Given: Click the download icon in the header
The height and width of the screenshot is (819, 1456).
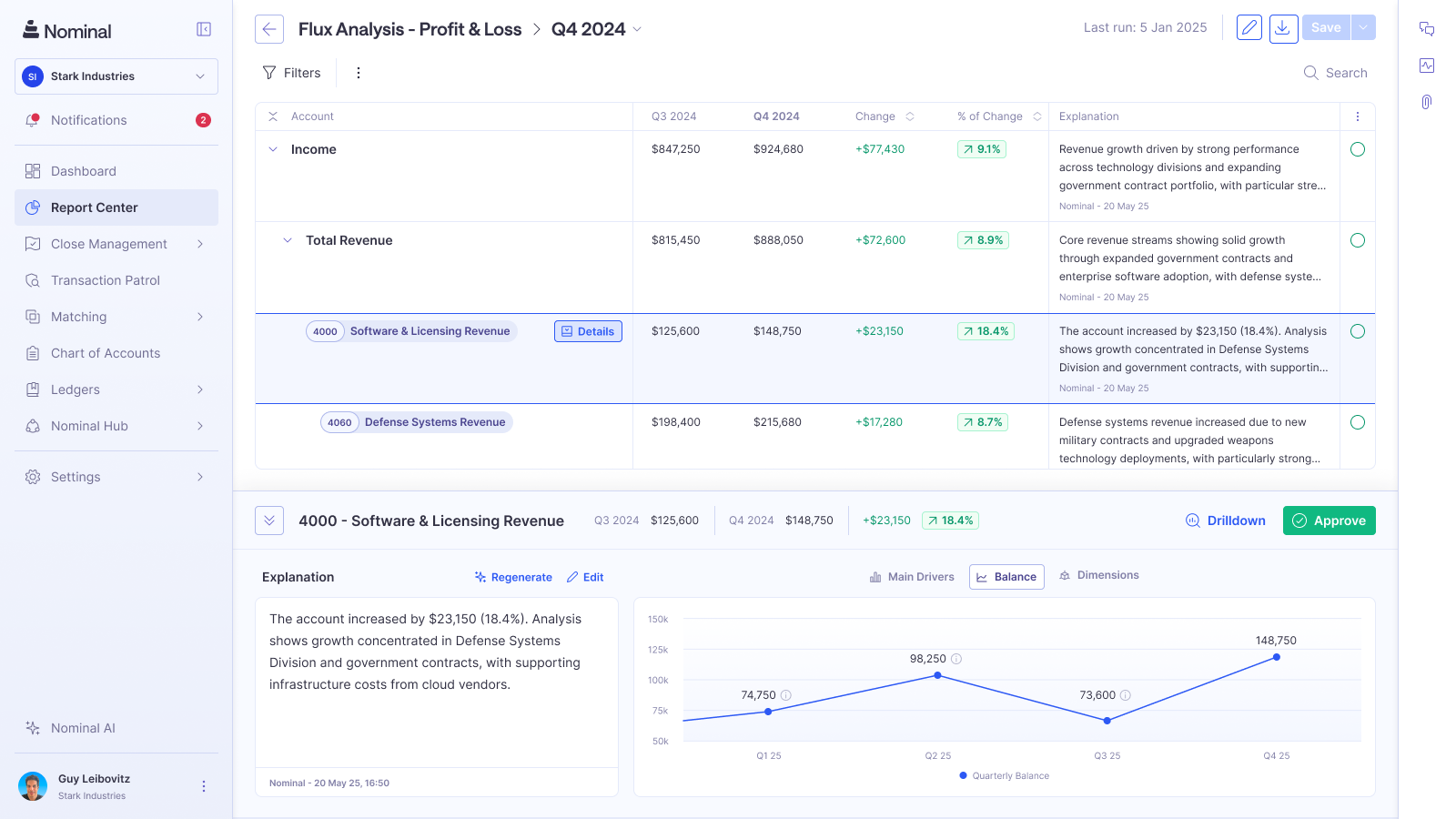Looking at the screenshot, I should pyautogui.click(x=1283, y=28).
